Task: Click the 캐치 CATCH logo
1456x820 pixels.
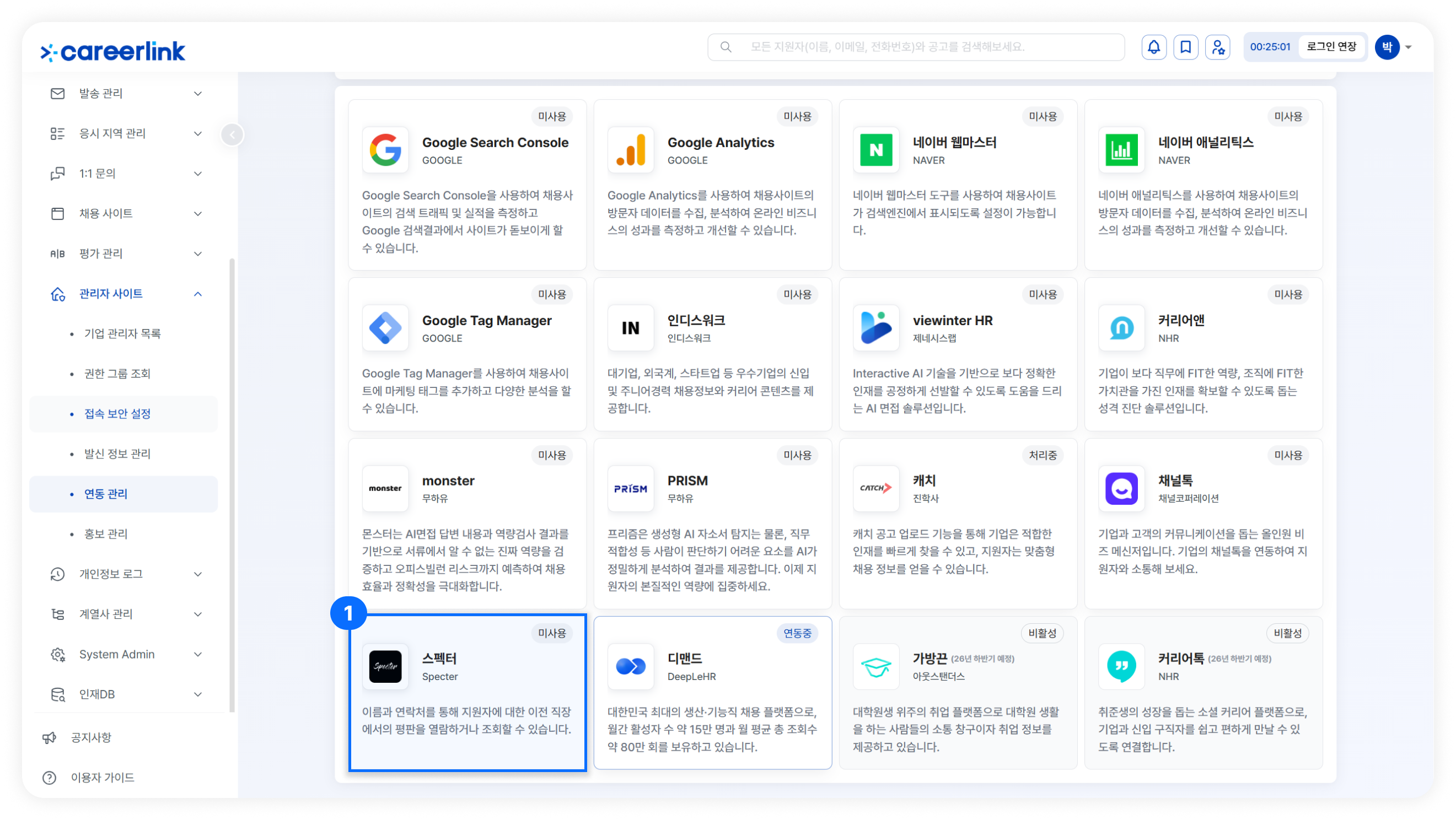Action: (876, 488)
